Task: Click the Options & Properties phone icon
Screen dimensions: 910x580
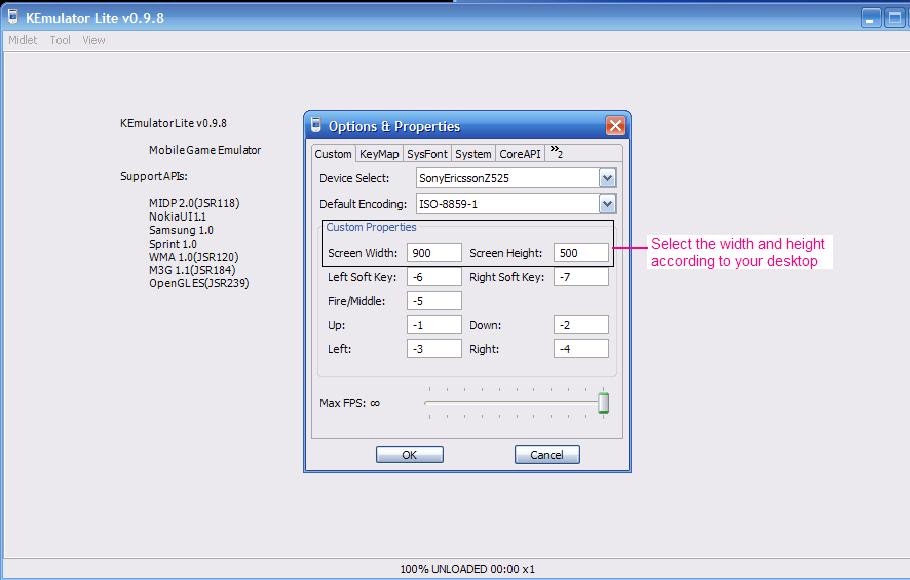Action: pyautogui.click(x=316, y=124)
